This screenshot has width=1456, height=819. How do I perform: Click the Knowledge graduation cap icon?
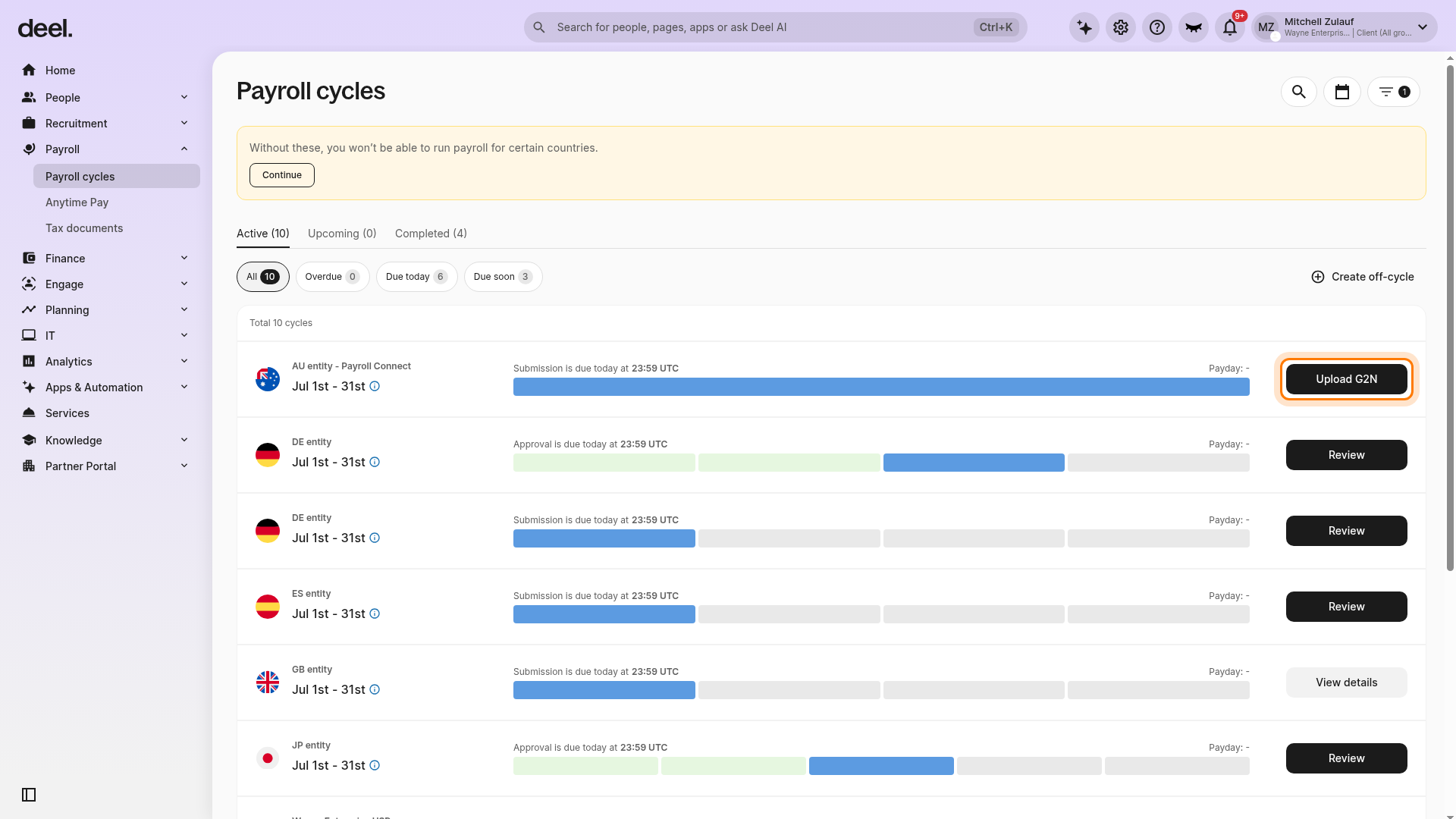point(29,441)
